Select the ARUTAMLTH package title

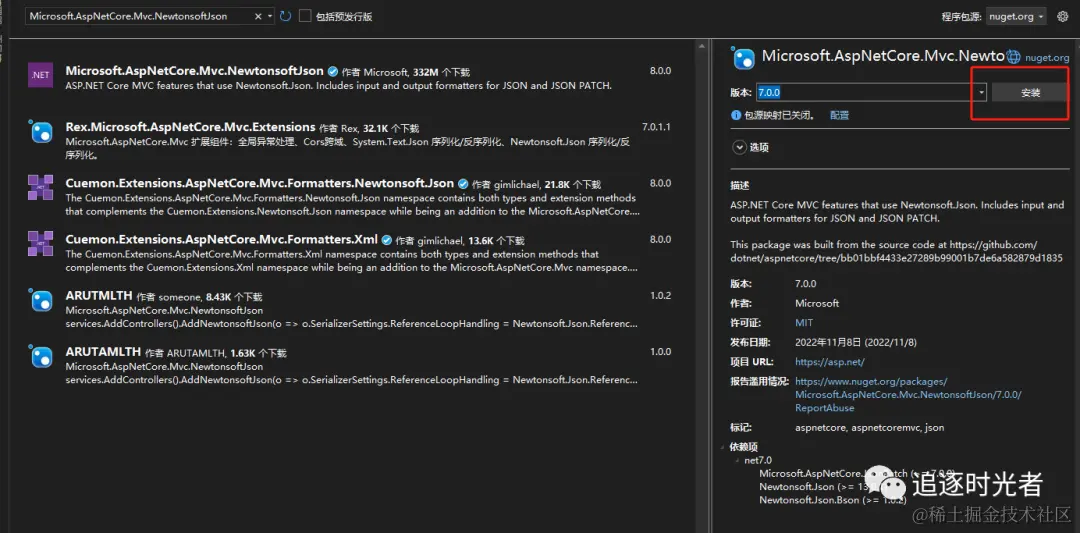[103, 352]
